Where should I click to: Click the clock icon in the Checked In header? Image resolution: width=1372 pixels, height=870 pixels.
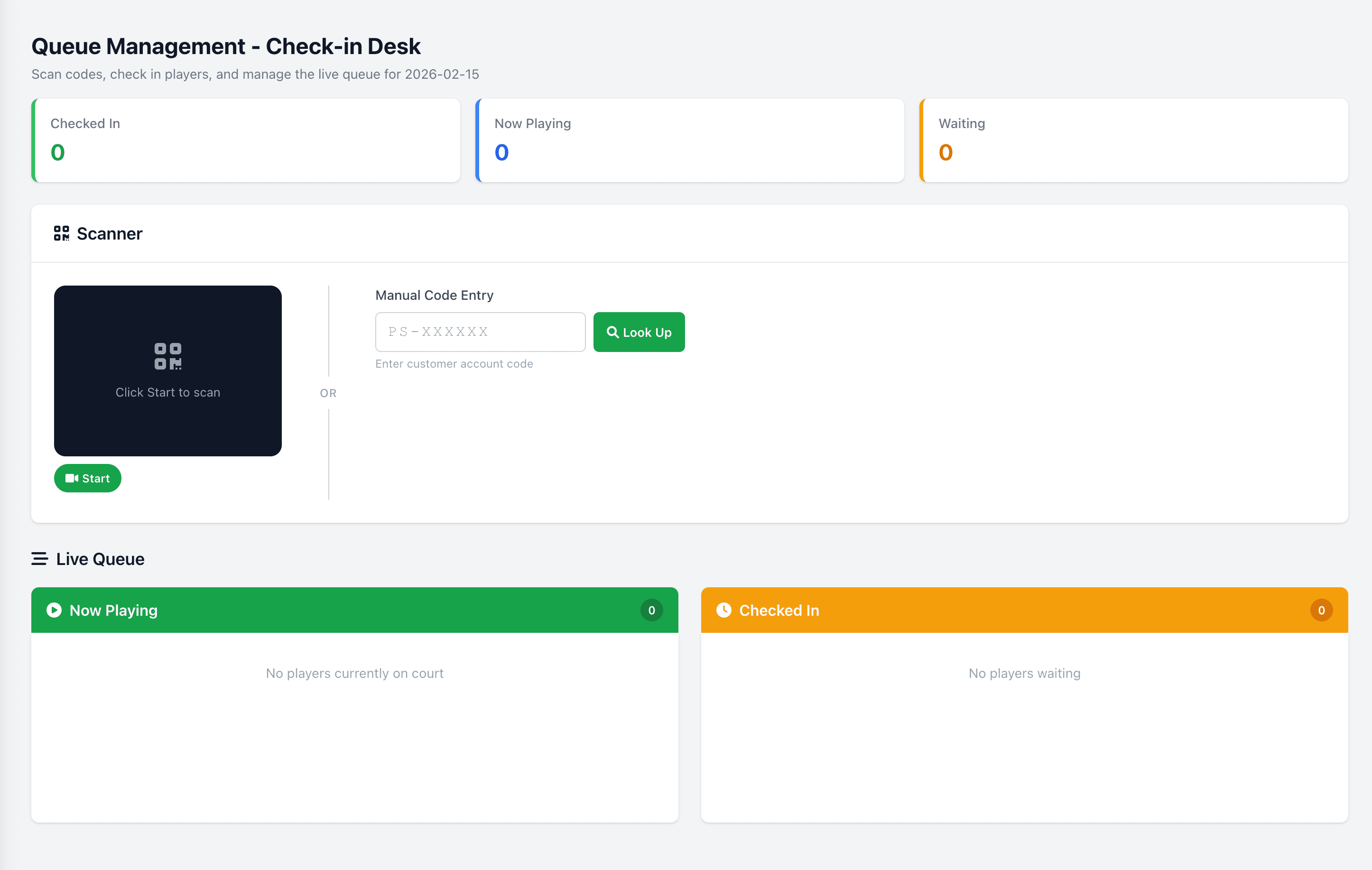point(723,610)
